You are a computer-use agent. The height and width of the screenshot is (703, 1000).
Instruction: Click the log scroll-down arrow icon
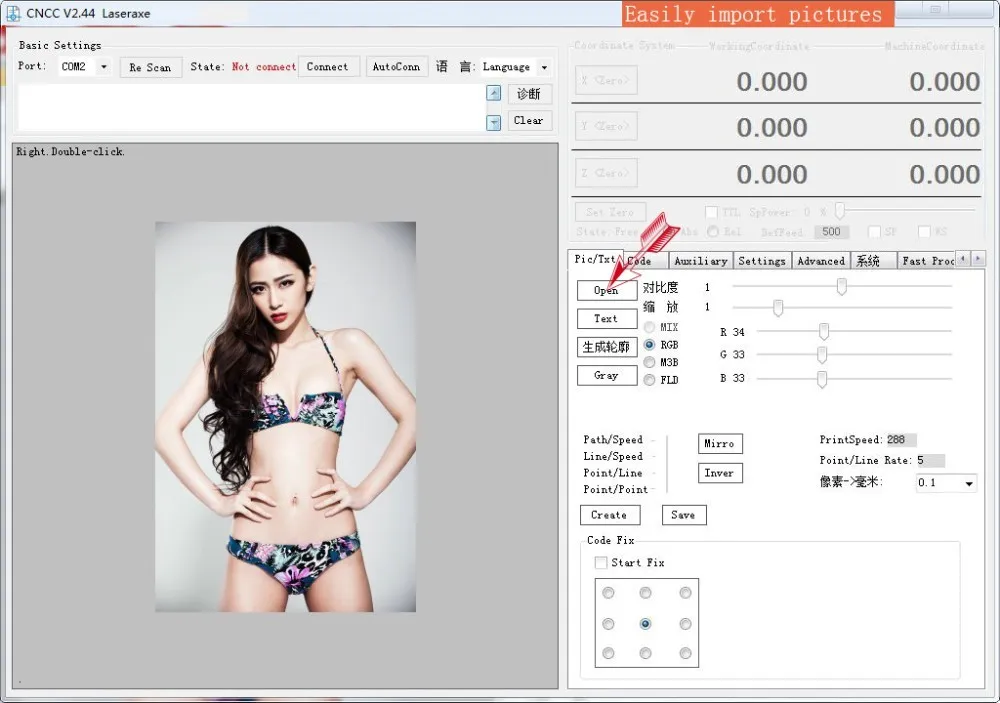[494, 122]
